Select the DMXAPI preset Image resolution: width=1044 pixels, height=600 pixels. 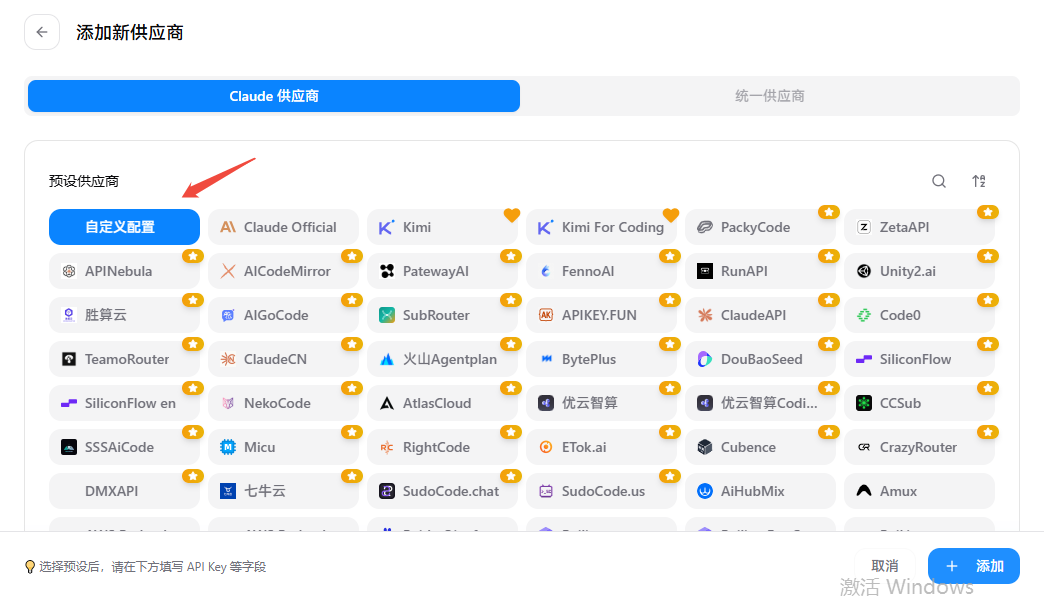click(125, 491)
